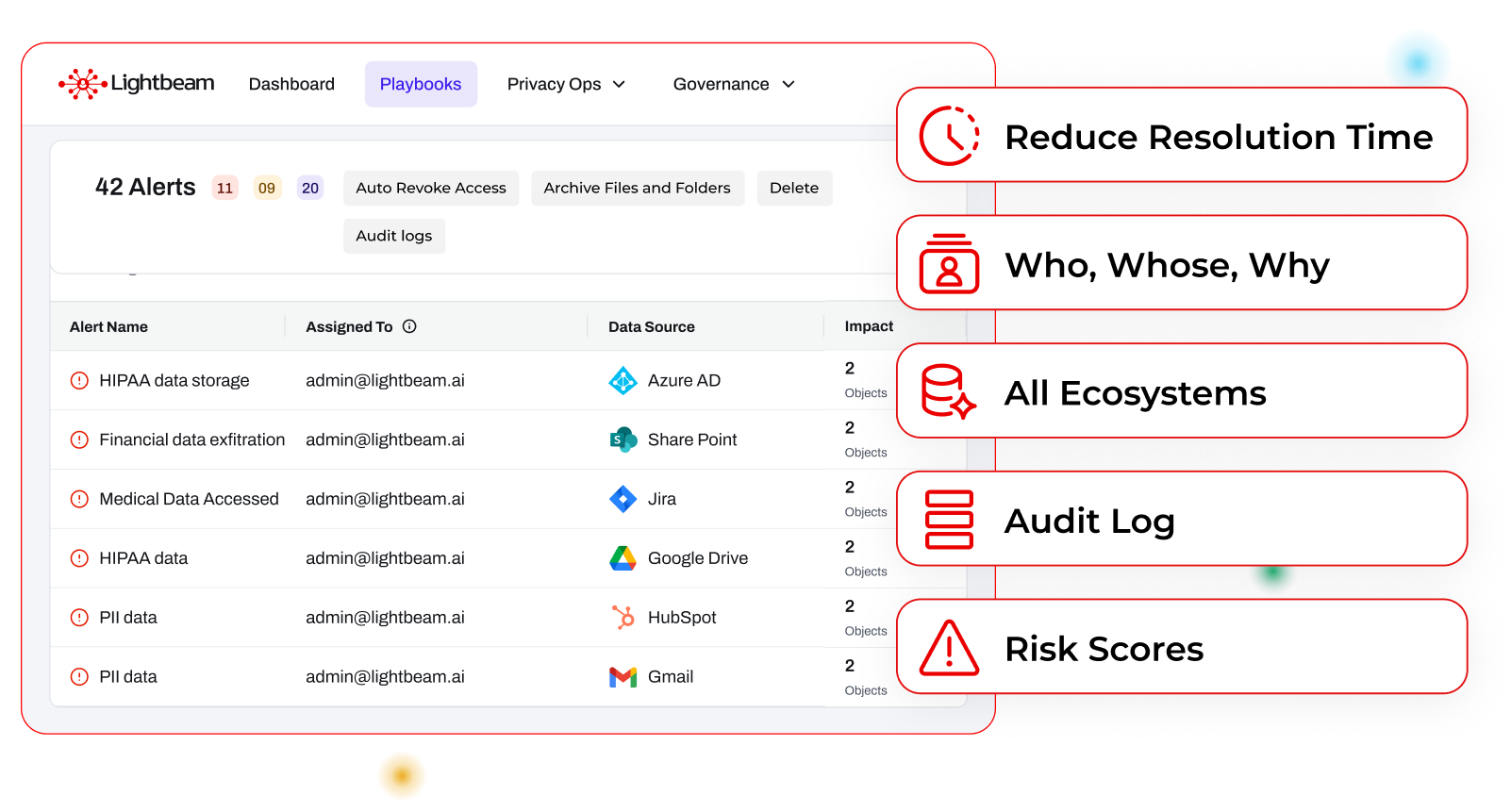Viewport: 1511px width, 812px height.
Task: Select the Risk Scores card
Action: click(1182, 647)
